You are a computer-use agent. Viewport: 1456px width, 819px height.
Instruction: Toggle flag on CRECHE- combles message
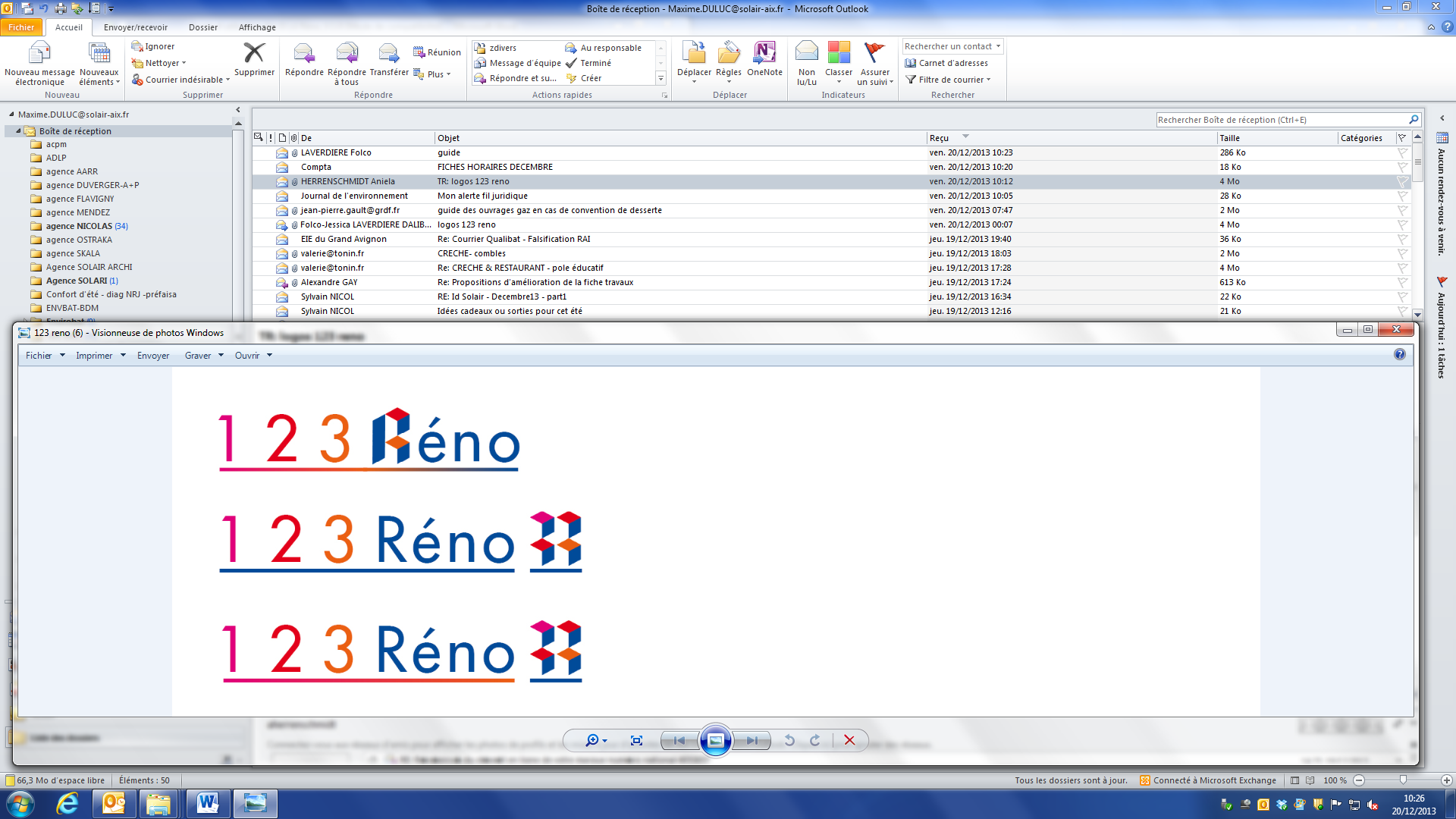[x=1402, y=254]
